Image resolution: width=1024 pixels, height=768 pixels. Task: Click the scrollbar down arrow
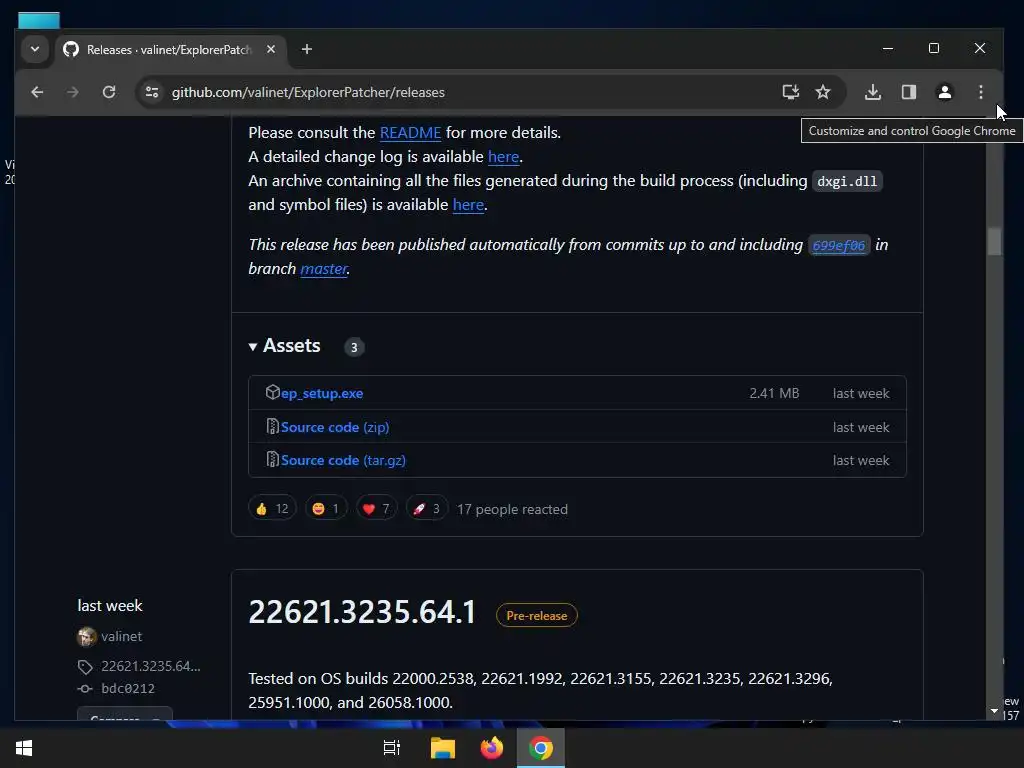point(994,711)
